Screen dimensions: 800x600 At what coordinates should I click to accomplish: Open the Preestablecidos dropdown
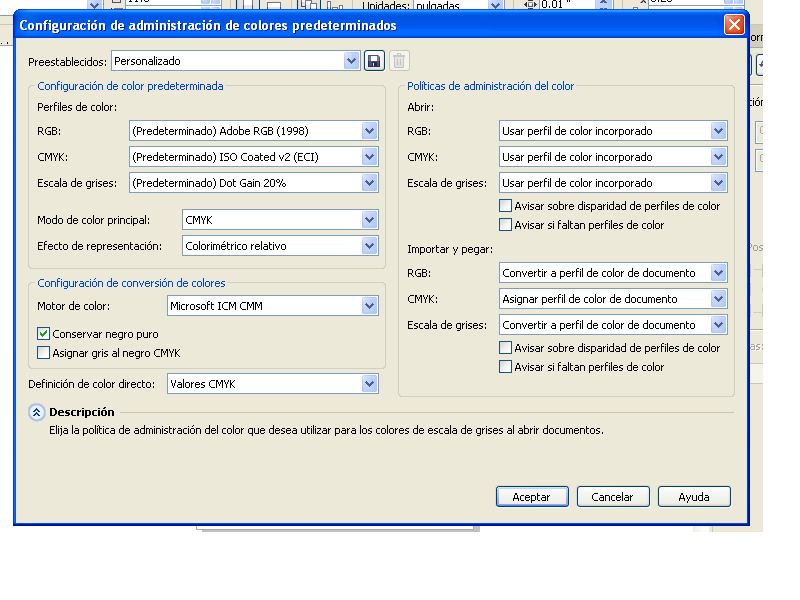pos(236,61)
